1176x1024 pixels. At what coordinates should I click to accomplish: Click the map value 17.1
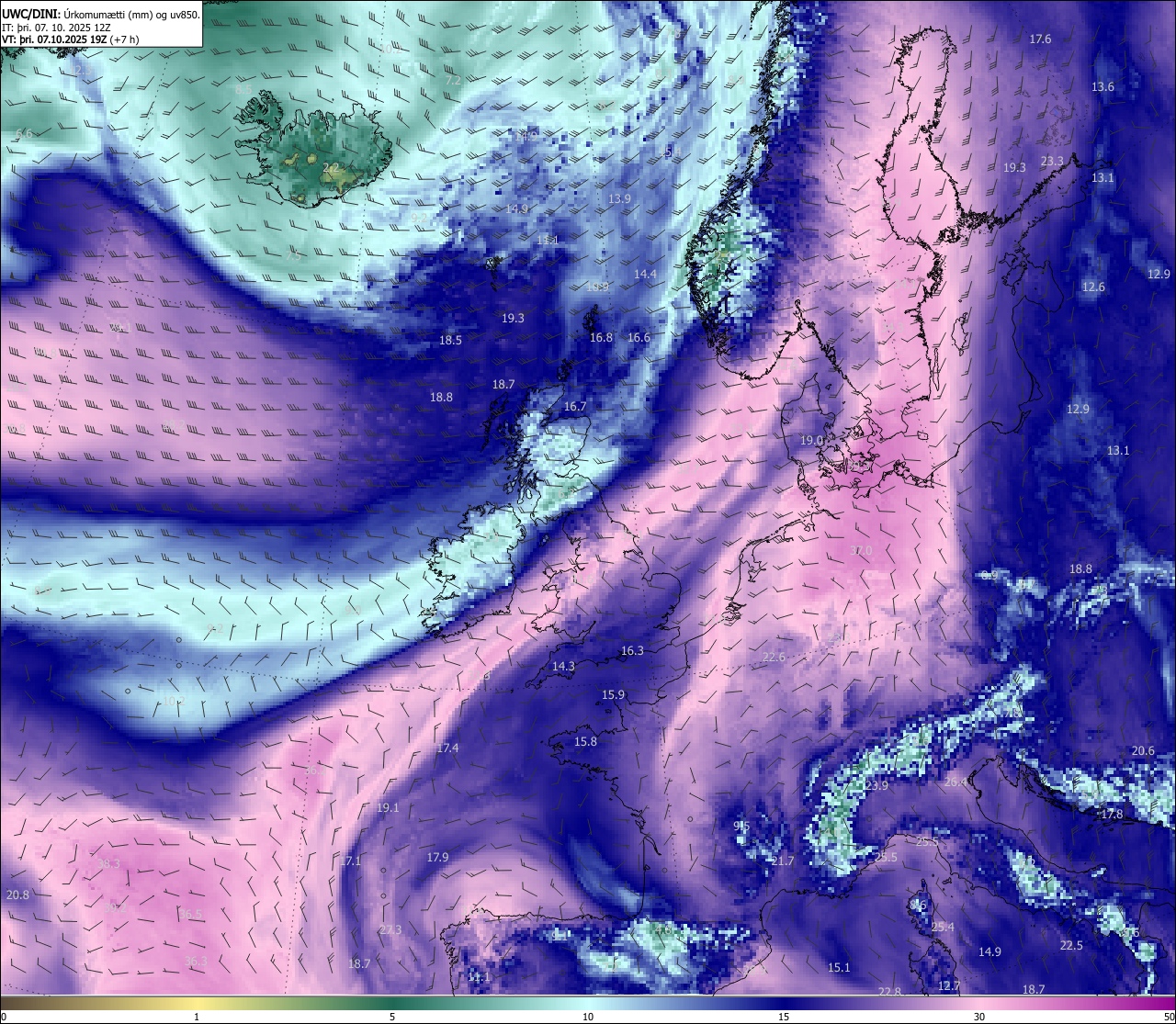[350, 861]
